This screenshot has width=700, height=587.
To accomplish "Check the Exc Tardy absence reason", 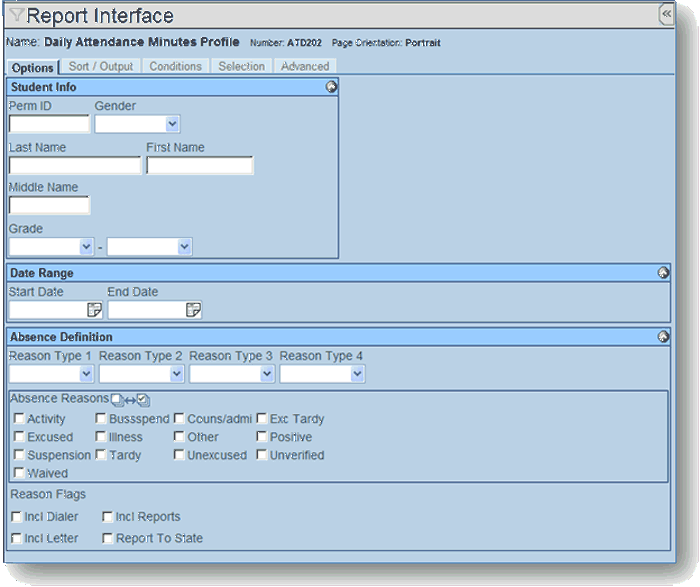I will point(262,419).
